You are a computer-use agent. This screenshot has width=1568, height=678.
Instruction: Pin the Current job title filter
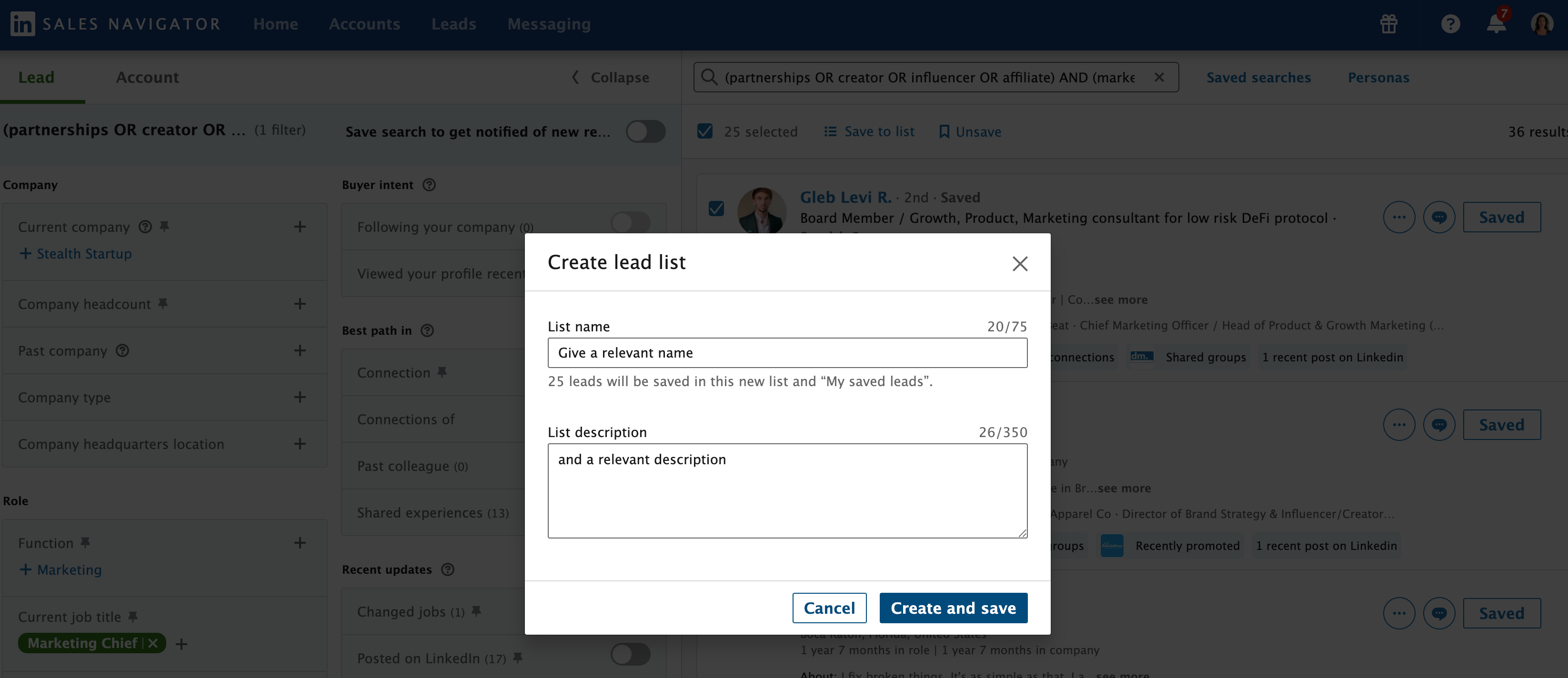(x=133, y=616)
